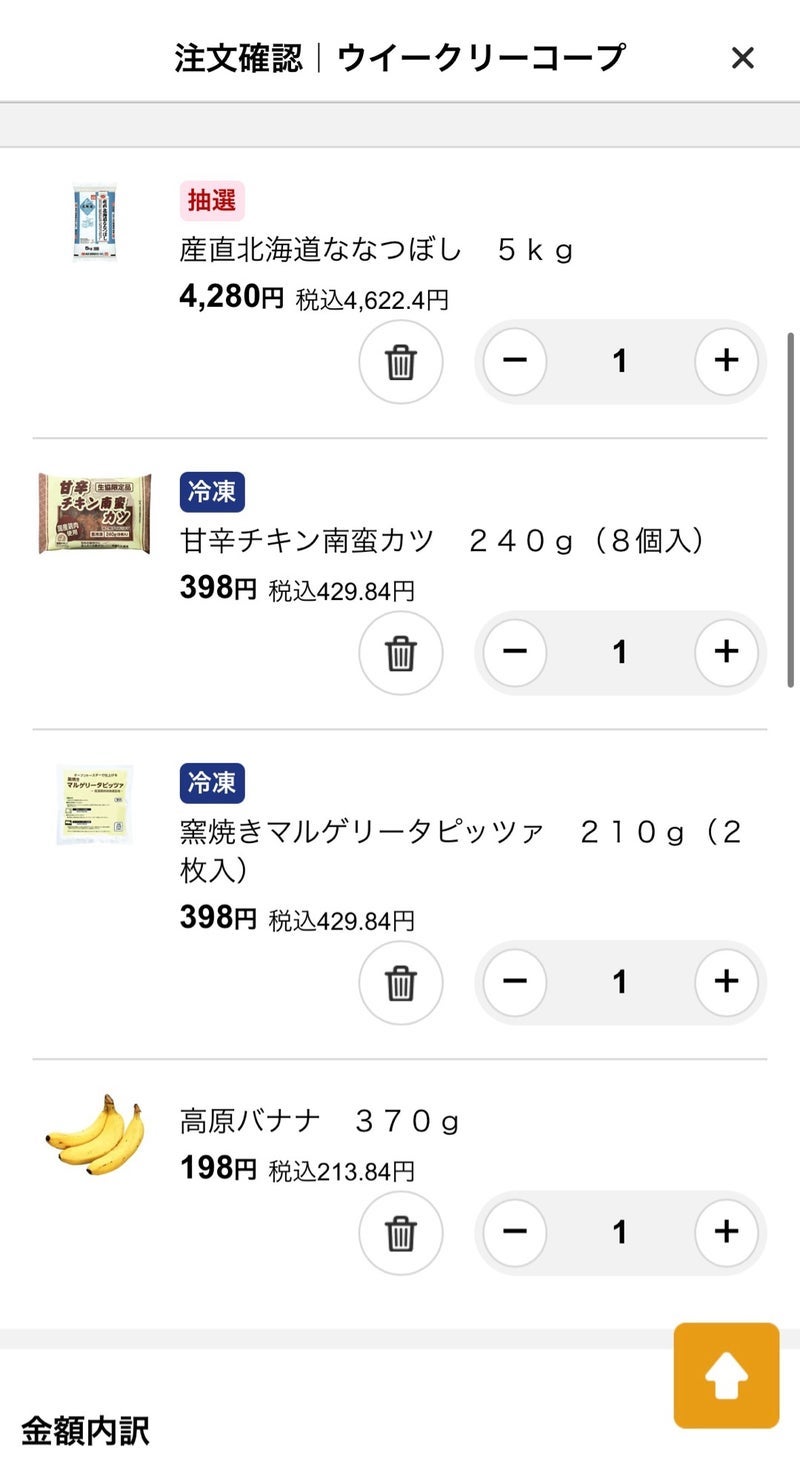
Task: Delete 高原バナナ from the order
Action: pos(400,1232)
